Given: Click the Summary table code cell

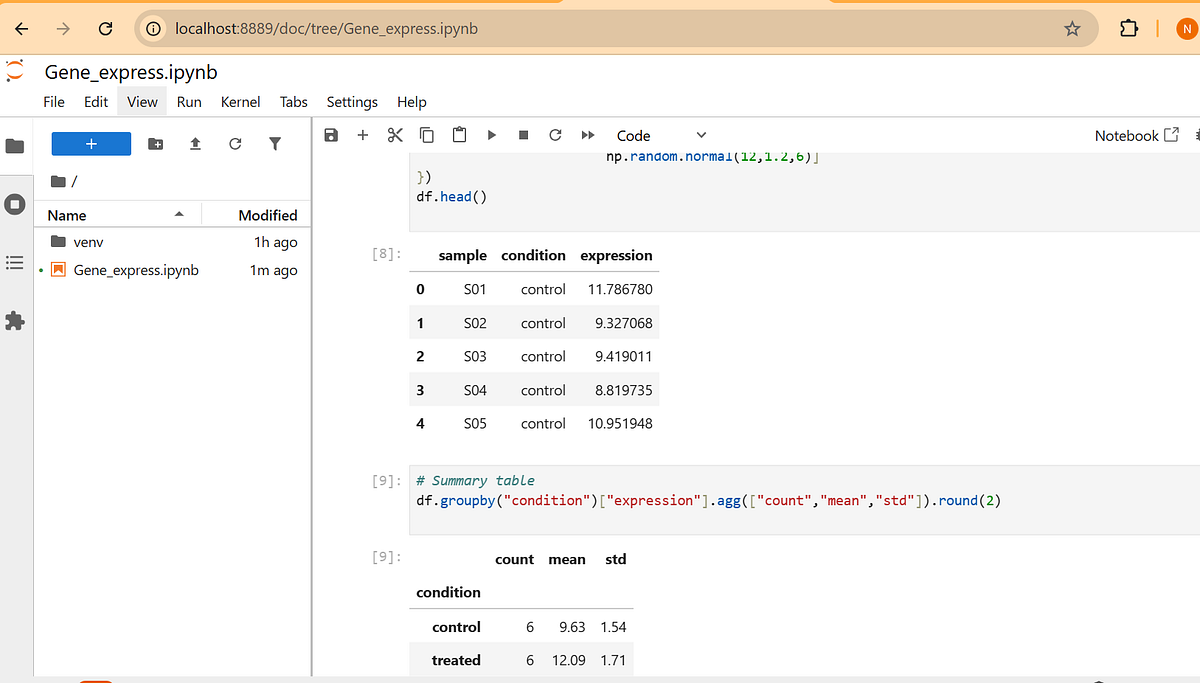Looking at the screenshot, I should coord(805,500).
